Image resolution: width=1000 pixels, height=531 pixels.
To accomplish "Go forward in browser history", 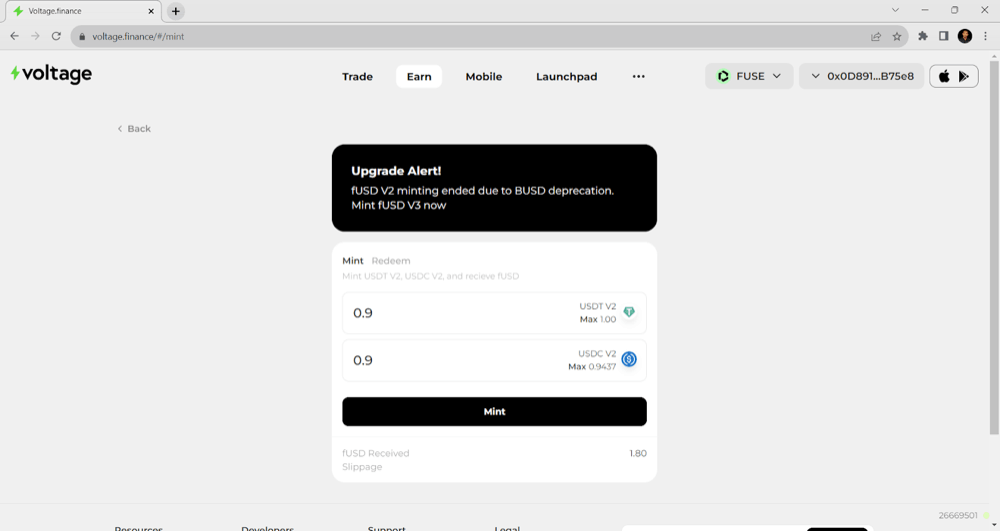I will coord(35,36).
